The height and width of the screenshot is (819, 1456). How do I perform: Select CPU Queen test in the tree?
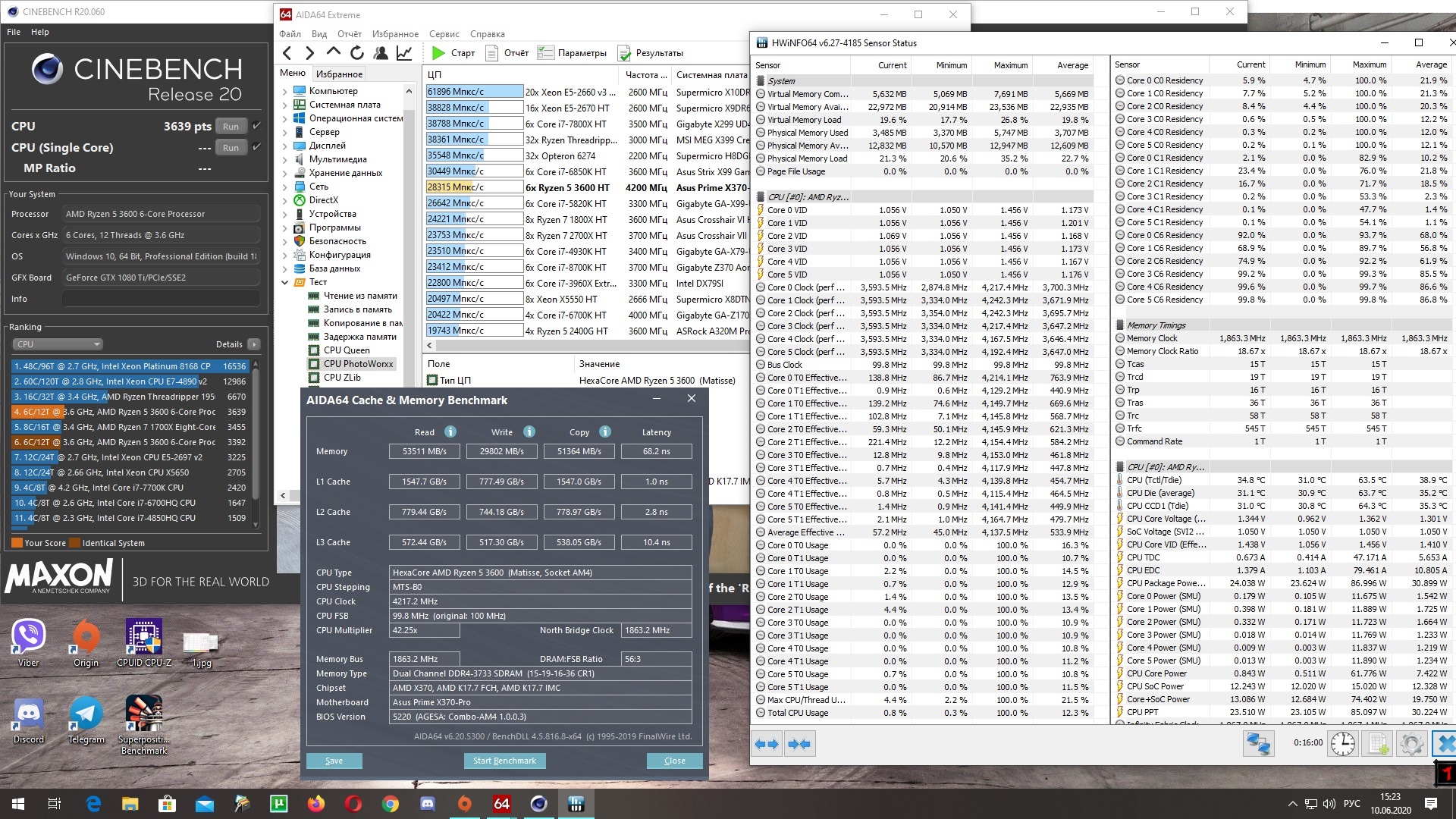347,350
